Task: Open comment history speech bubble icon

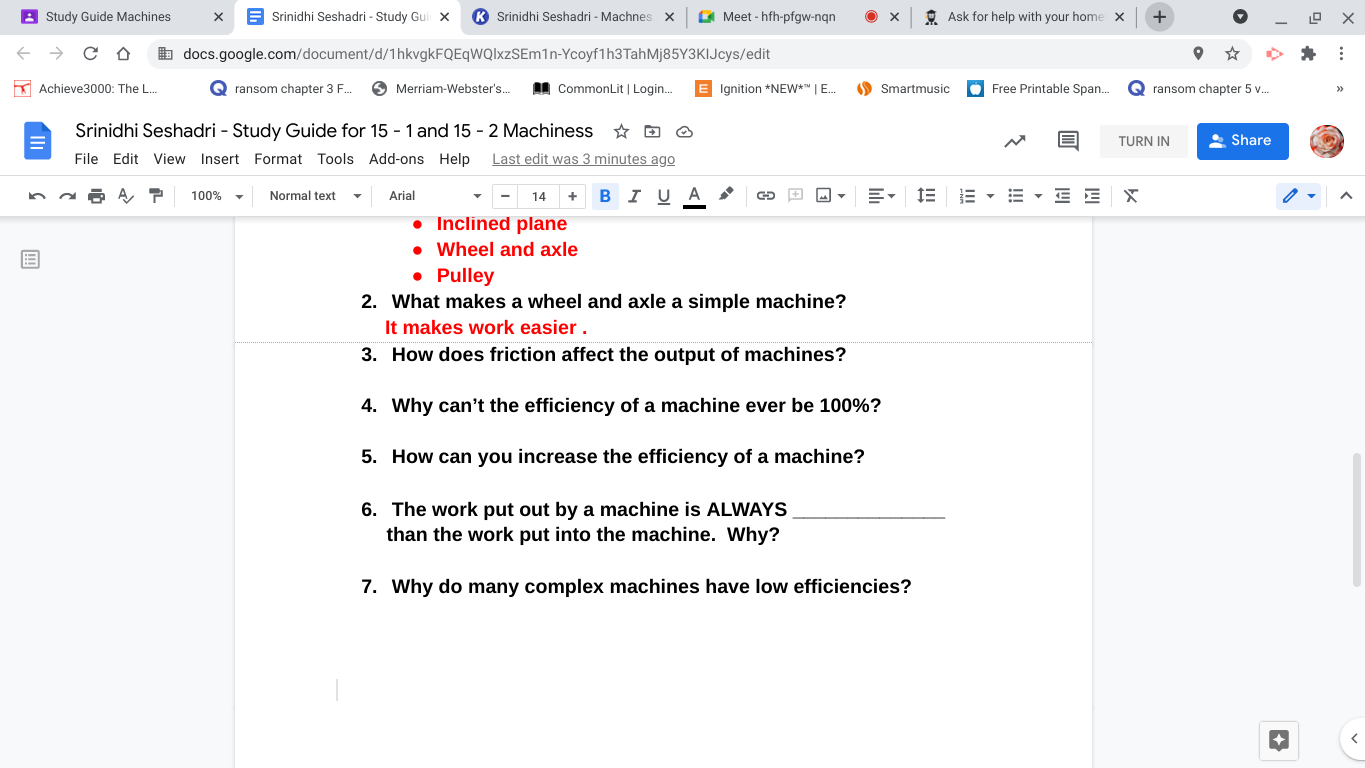Action: (x=1068, y=141)
